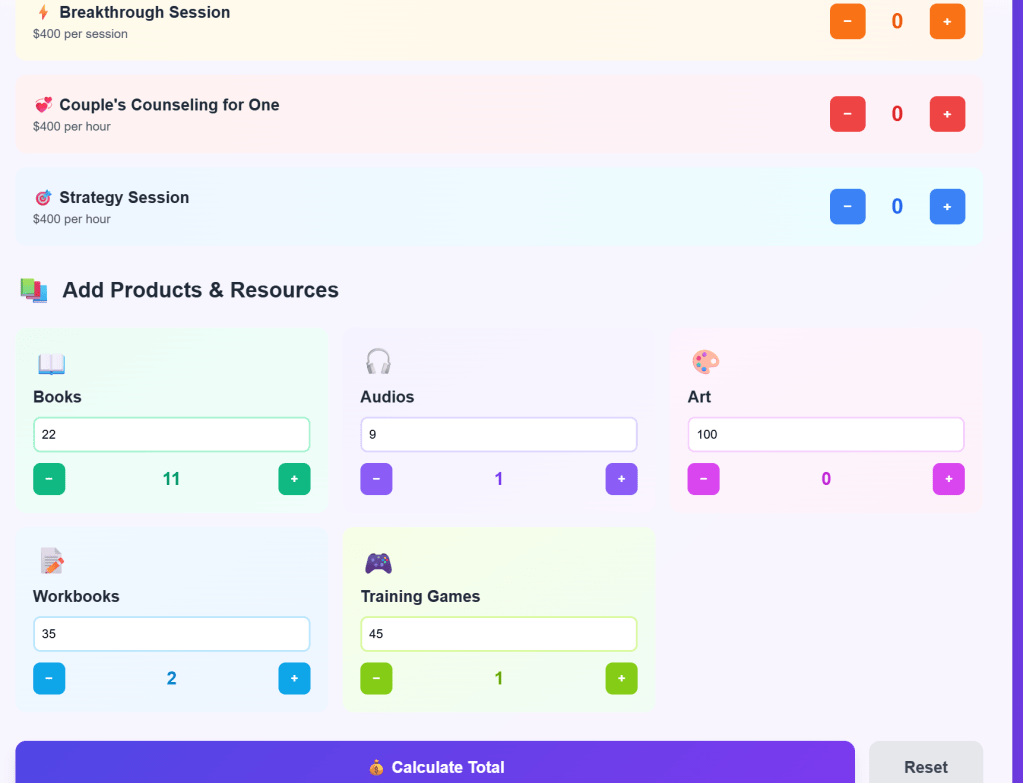Increase Breakthrough Session quantity with orange plus
This screenshot has height=783, width=1023.
947,21
